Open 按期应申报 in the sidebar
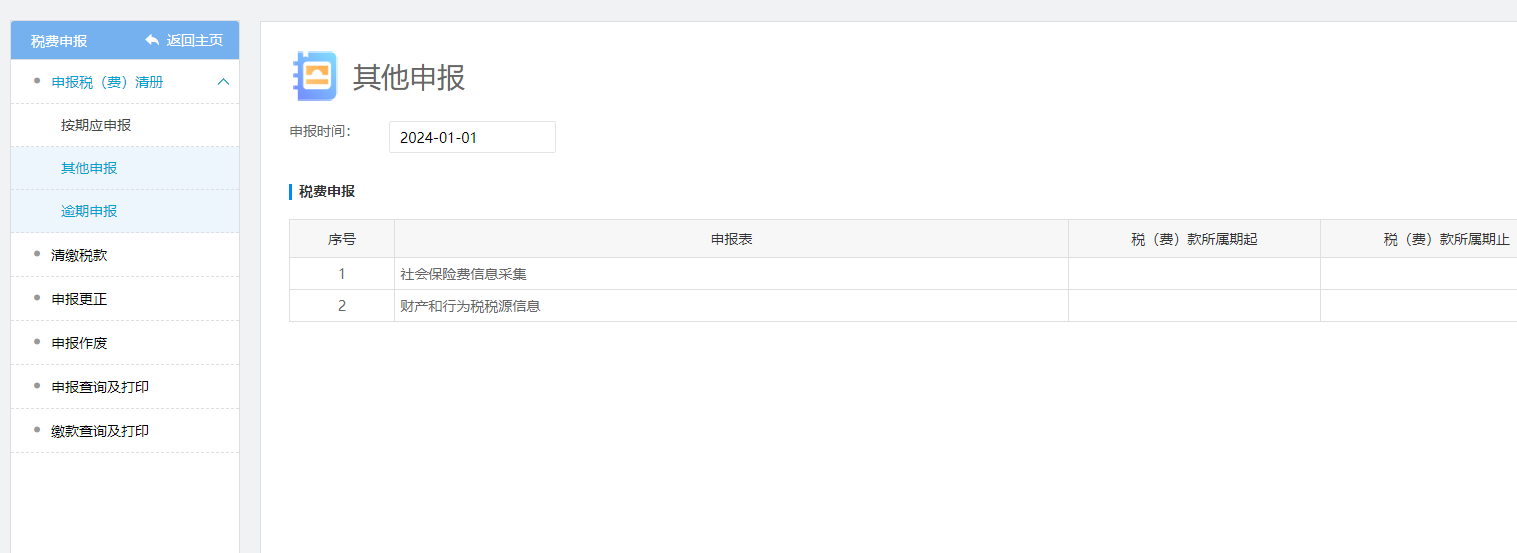This screenshot has height=553, width=1517. [x=96, y=125]
